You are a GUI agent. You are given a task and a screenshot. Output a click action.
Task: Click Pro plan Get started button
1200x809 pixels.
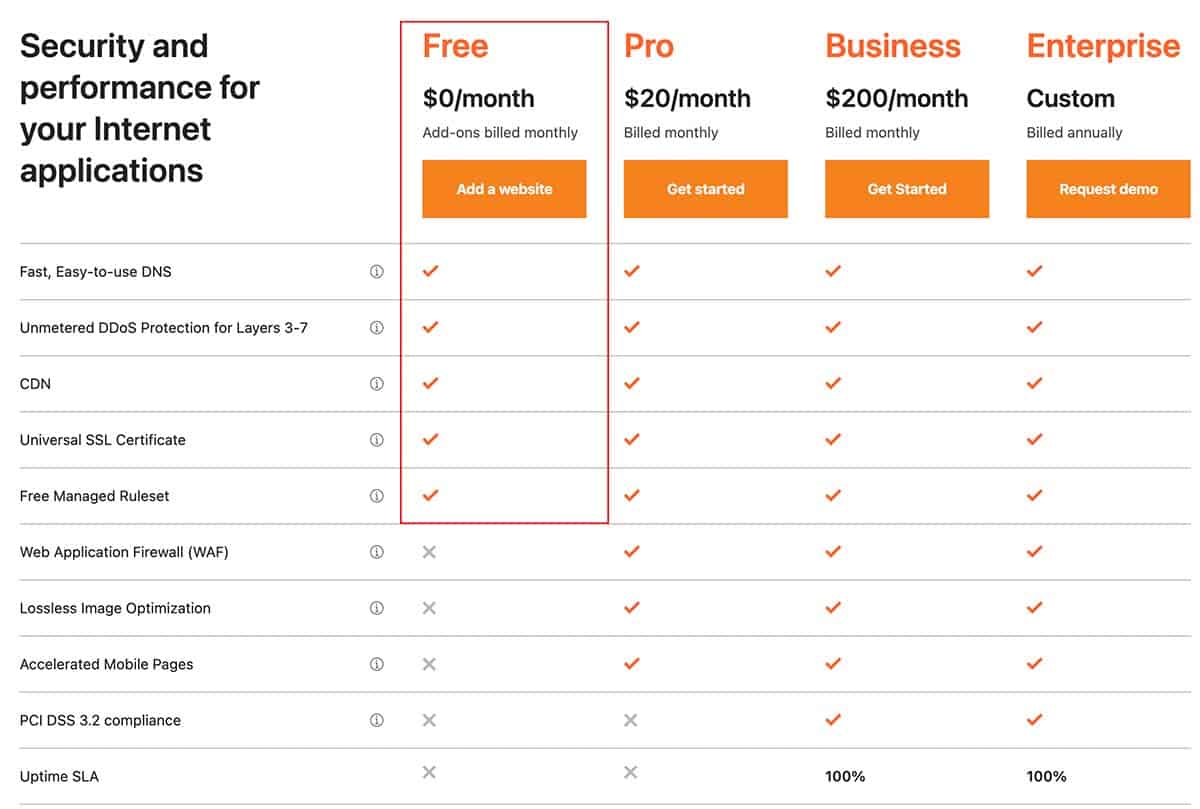pos(706,189)
